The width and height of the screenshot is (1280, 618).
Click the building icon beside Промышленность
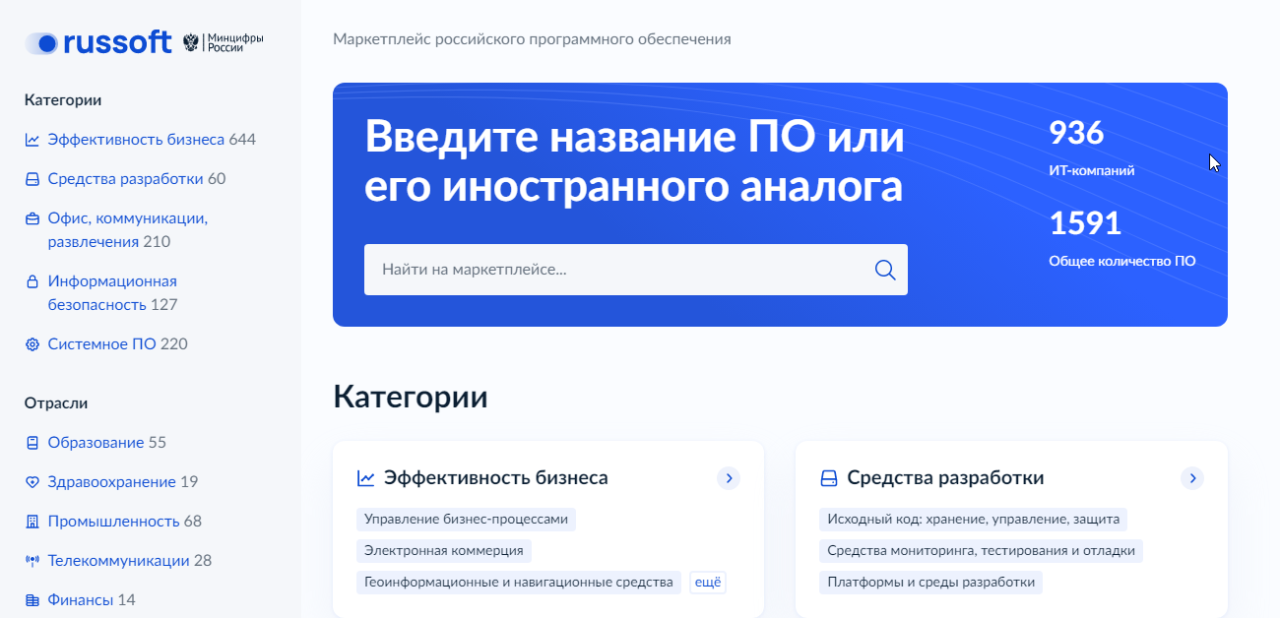[x=32, y=522]
